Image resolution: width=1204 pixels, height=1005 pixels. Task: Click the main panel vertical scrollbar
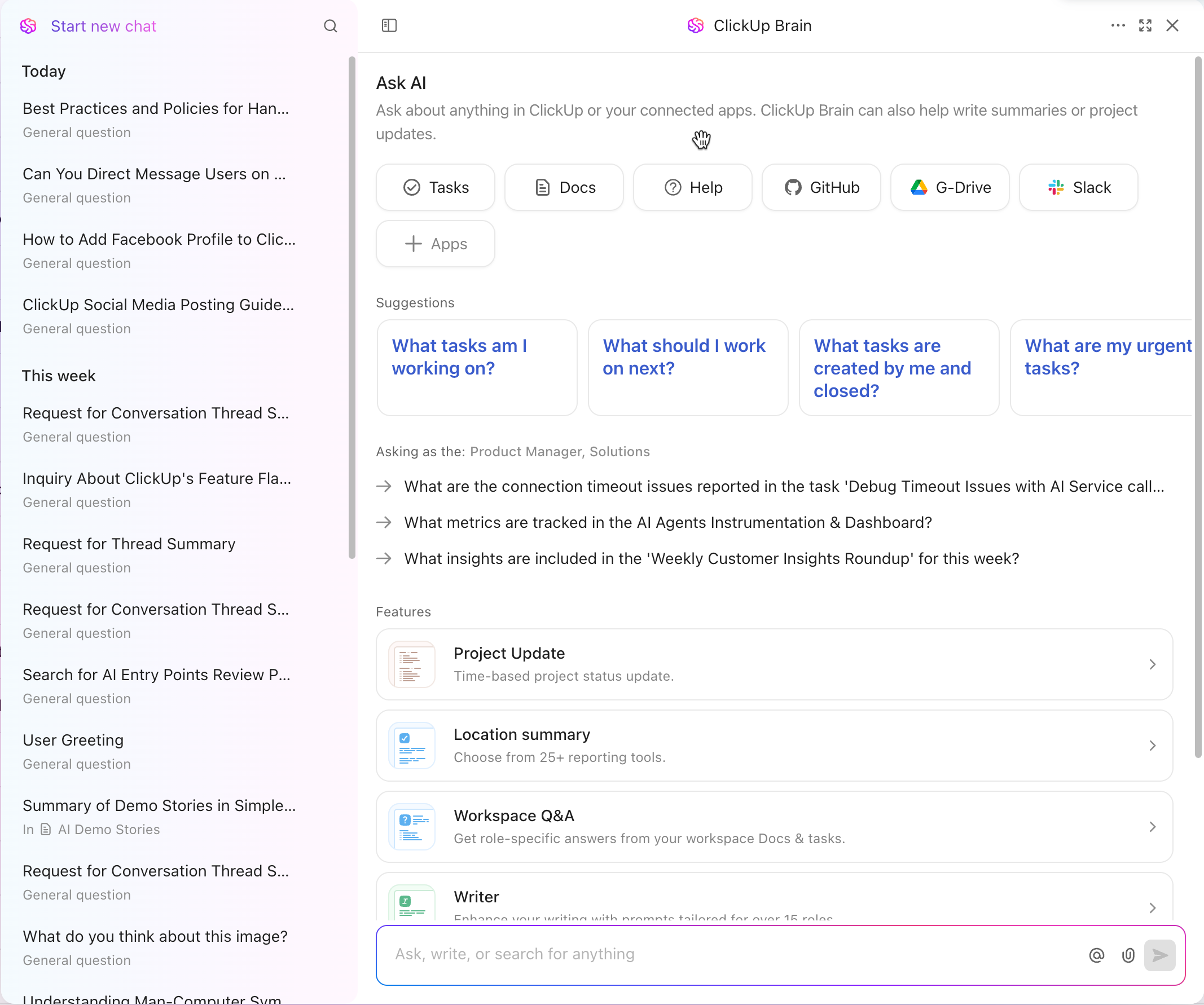(1198, 407)
